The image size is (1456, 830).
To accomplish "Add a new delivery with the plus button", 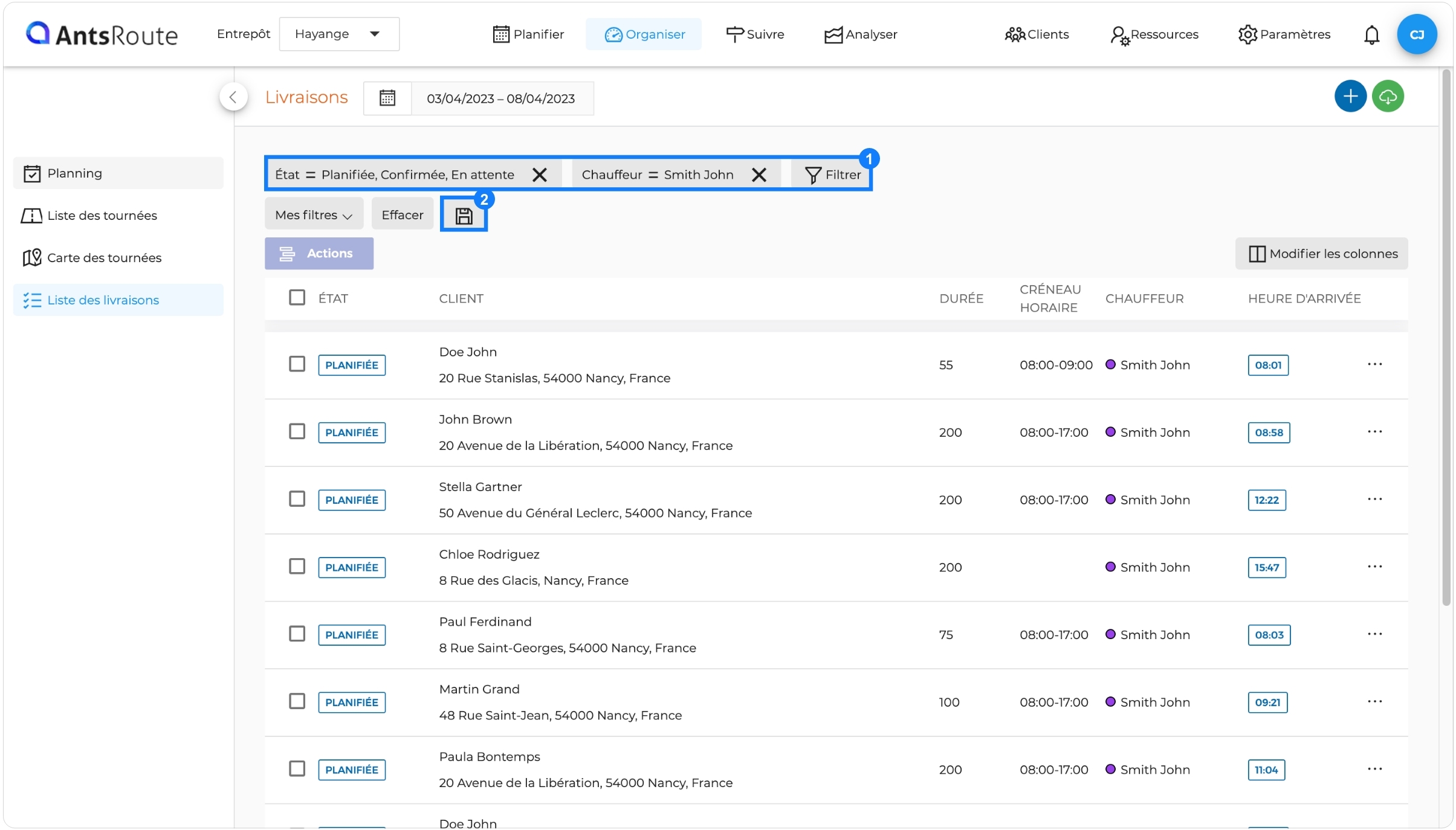I will [1350, 96].
